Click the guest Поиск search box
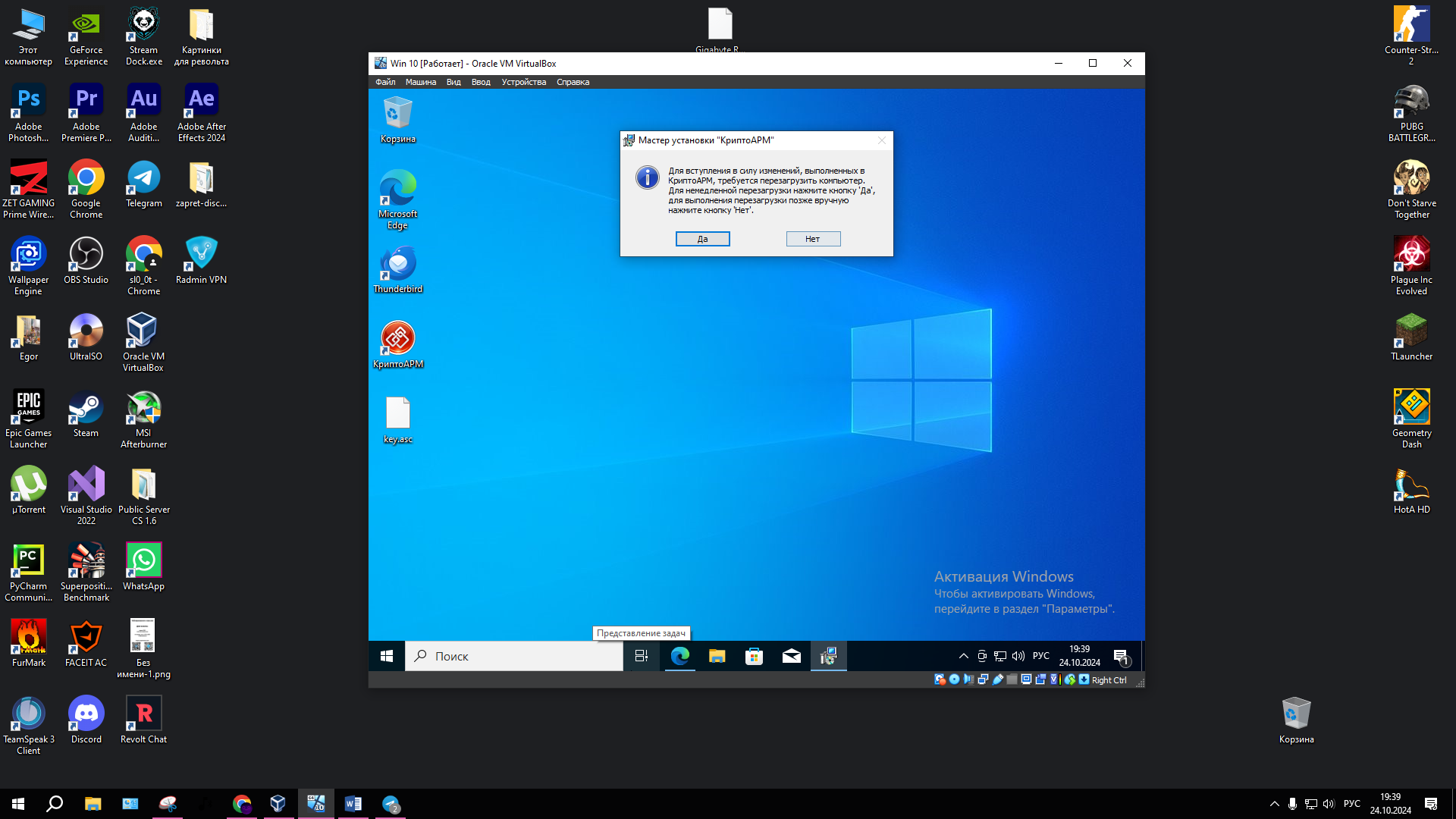The width and height of the screenshot is (1456, 819). coord(515,656)
